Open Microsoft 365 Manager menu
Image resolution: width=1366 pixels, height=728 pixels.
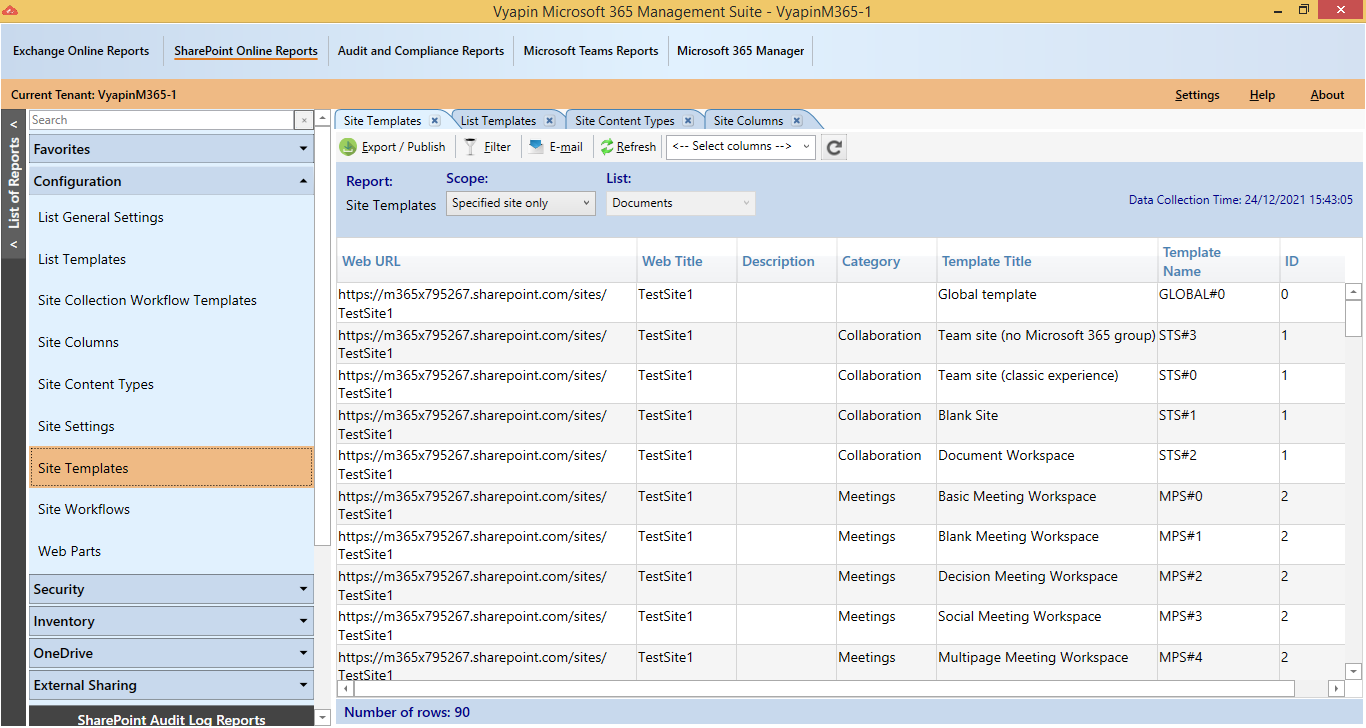tap(741, 51)
